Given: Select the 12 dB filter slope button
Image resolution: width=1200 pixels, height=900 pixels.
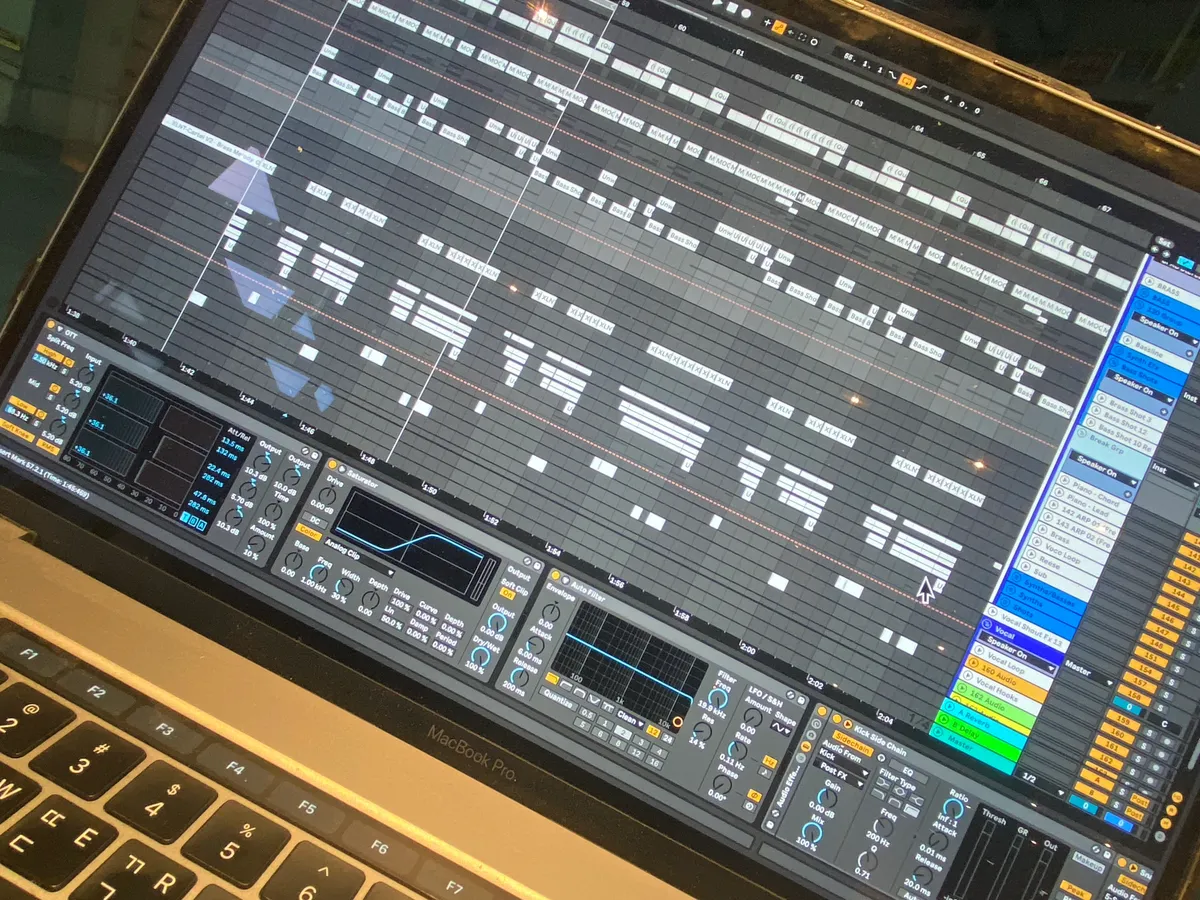Looking at the screenshot, I should tap(653, 731).
